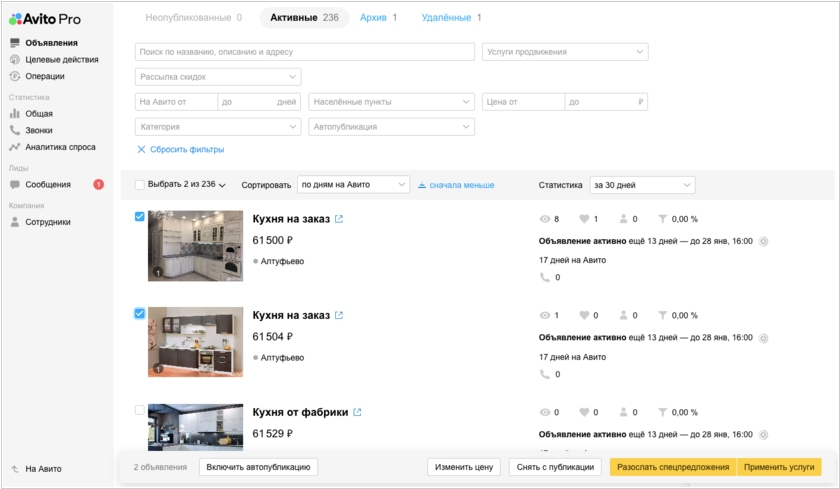Click the search by name and address field
This screenshot has height=489, width=840.
click(304, 52)
